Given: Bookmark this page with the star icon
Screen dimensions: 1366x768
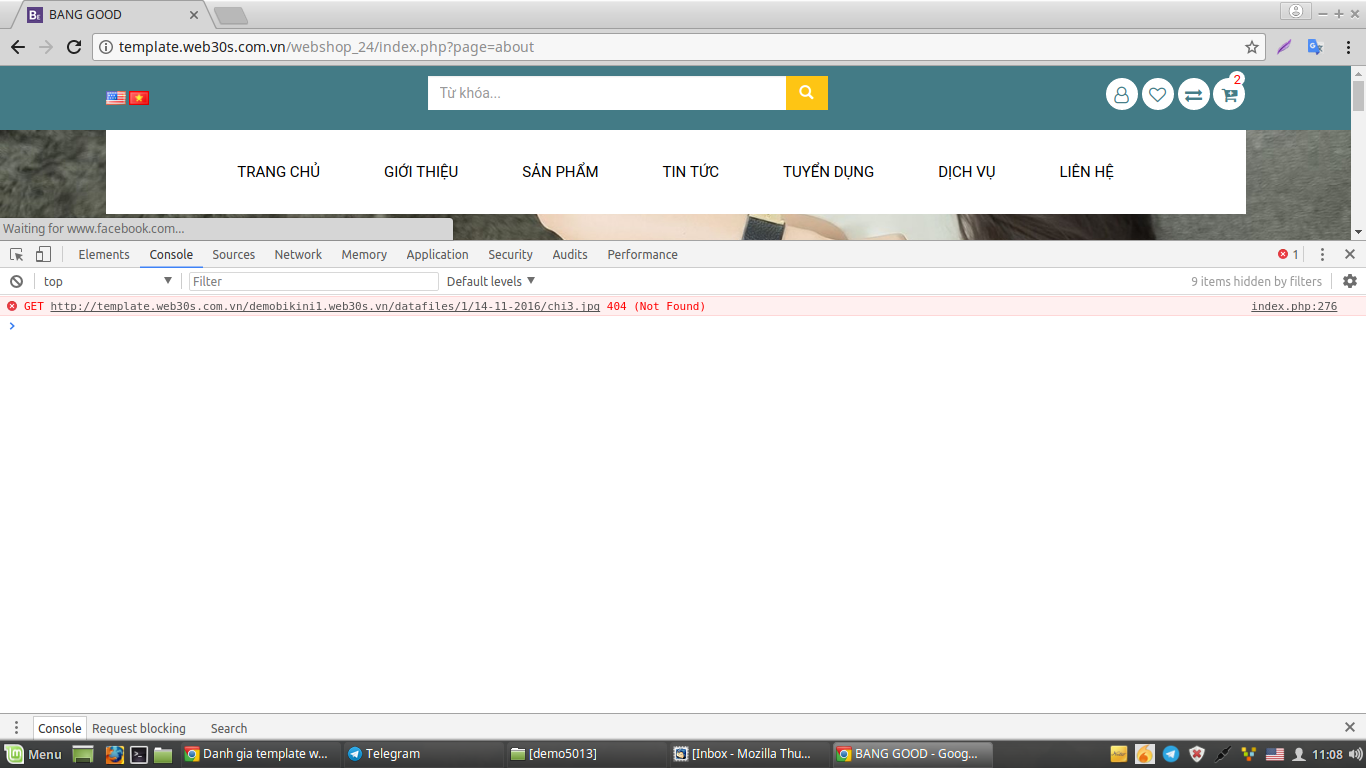Looking at the screenshot, I should pos(1251,47).
